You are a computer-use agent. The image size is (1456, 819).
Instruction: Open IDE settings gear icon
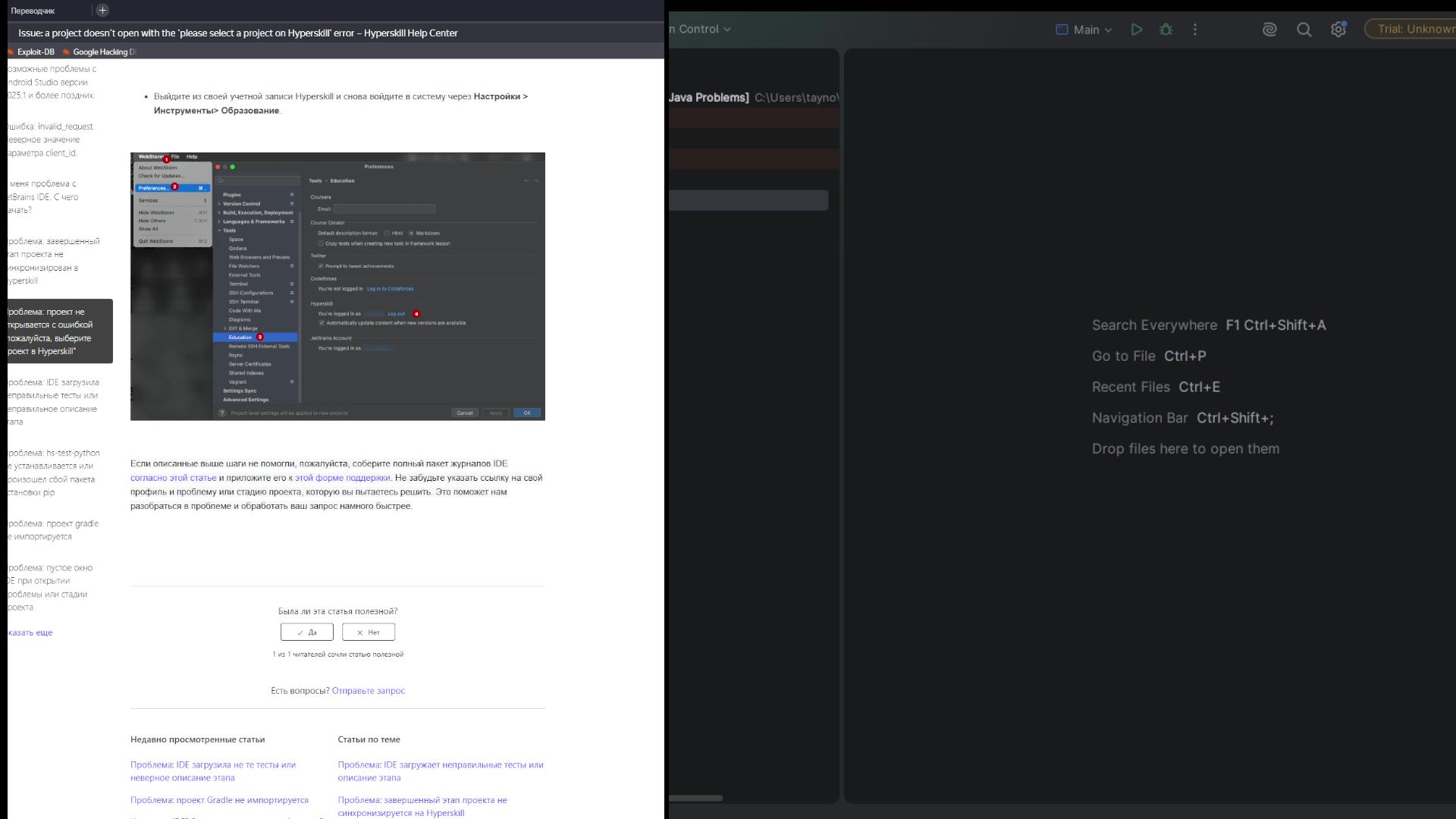1338,30
